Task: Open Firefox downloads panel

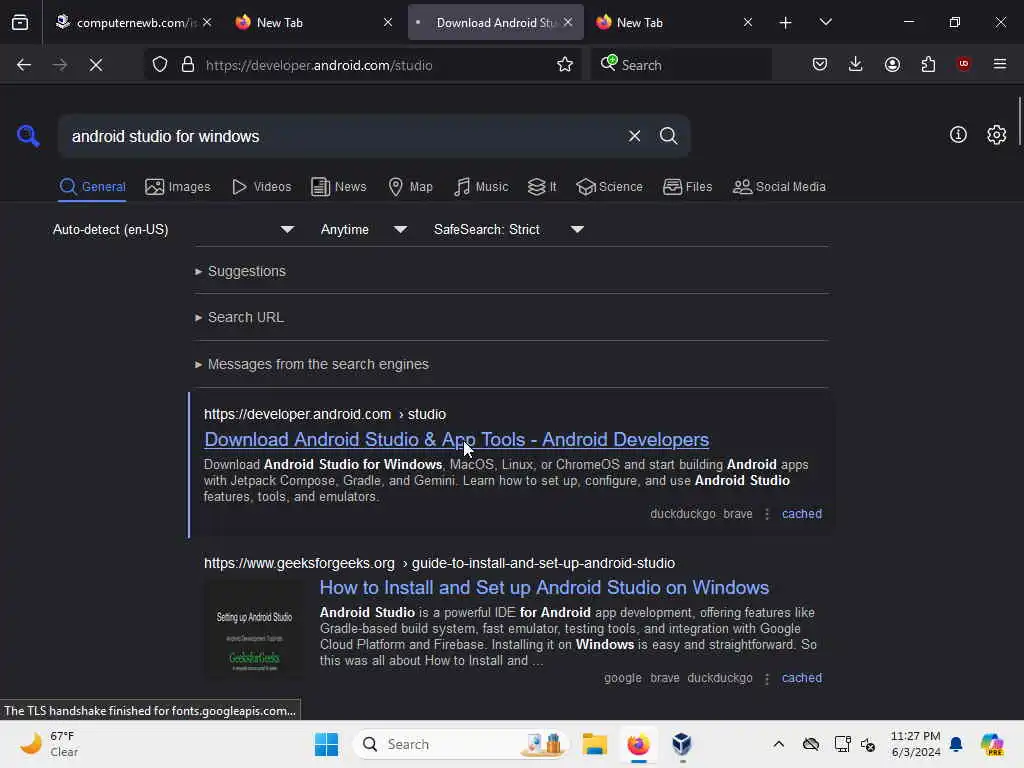Action: point(856,64)
